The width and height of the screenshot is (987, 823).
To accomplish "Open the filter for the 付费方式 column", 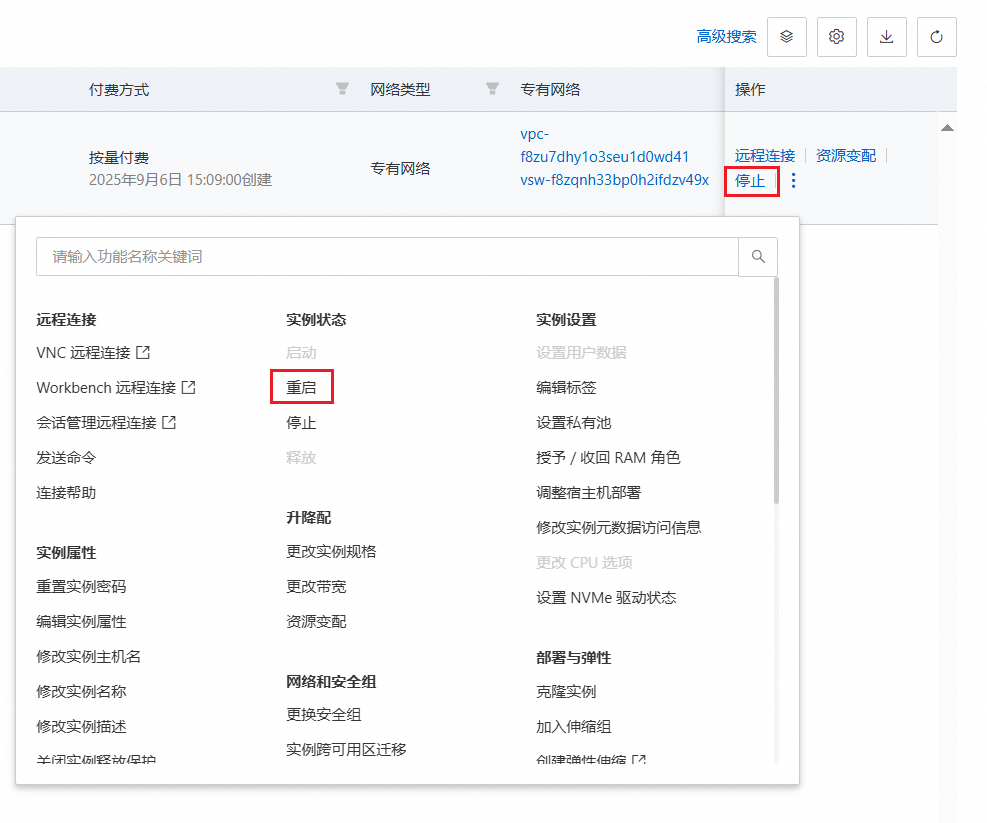I will click(342, 89).
